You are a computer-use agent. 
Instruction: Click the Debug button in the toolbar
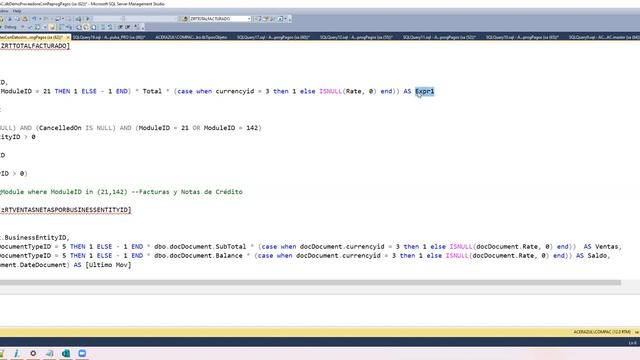click(x=10, y=27)
